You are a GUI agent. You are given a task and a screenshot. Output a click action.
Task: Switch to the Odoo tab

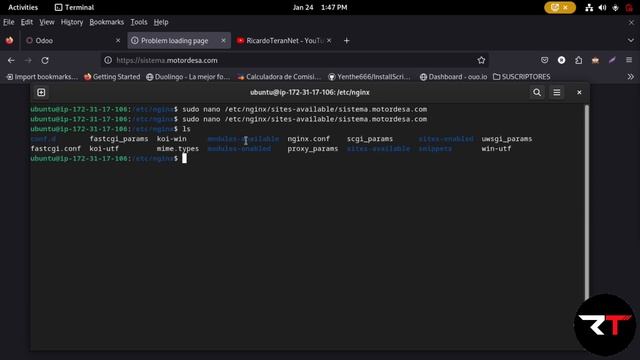pyautogui.click(x=73, y=41)
